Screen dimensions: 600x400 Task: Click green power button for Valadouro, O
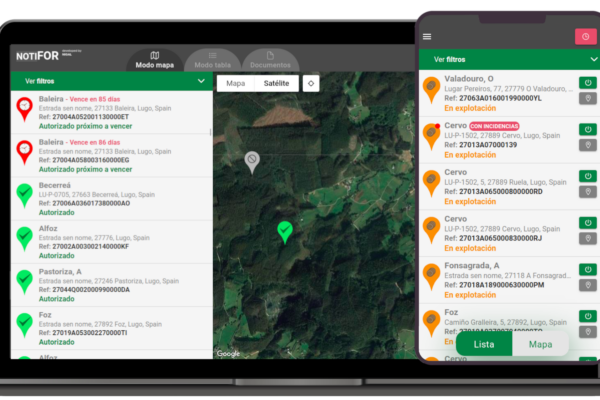tap(588, 83)
